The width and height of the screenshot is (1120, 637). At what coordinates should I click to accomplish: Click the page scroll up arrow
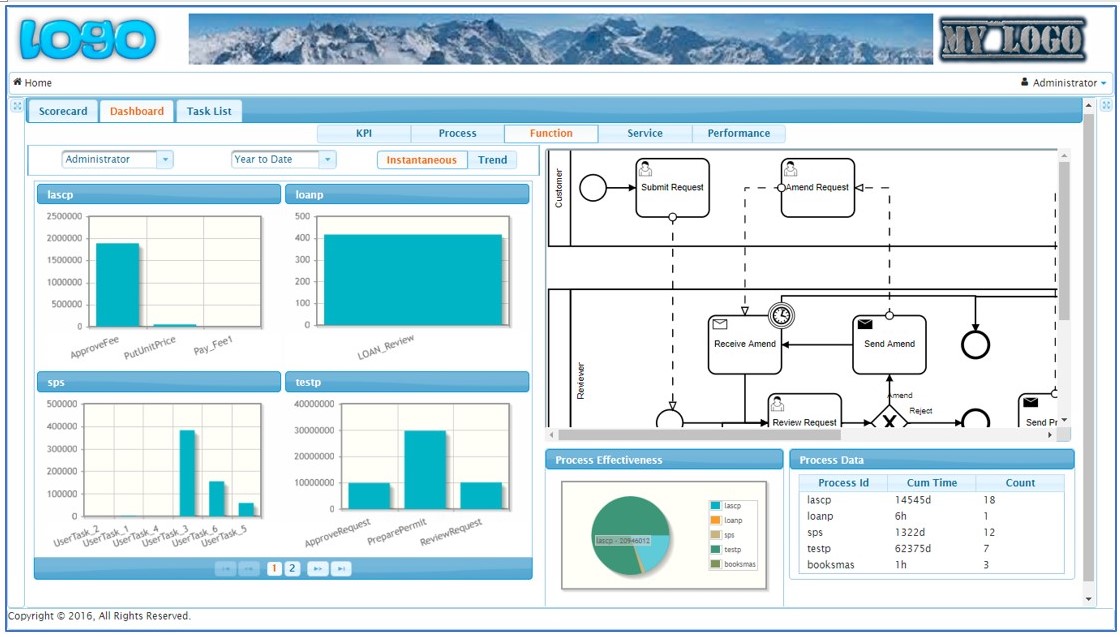coord(1089,106)
